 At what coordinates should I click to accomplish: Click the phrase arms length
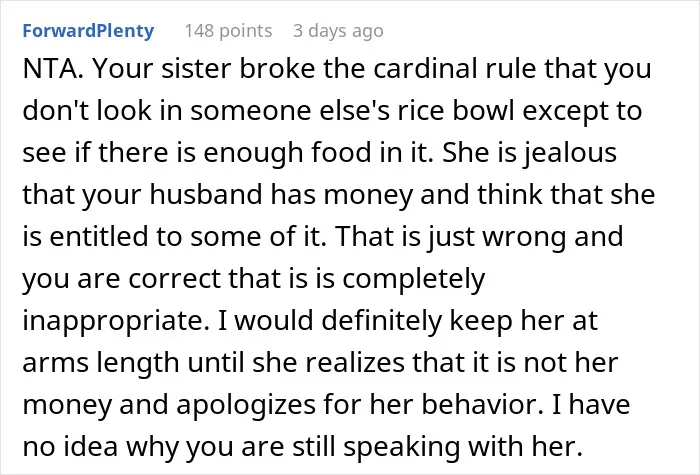click(101, 362)
